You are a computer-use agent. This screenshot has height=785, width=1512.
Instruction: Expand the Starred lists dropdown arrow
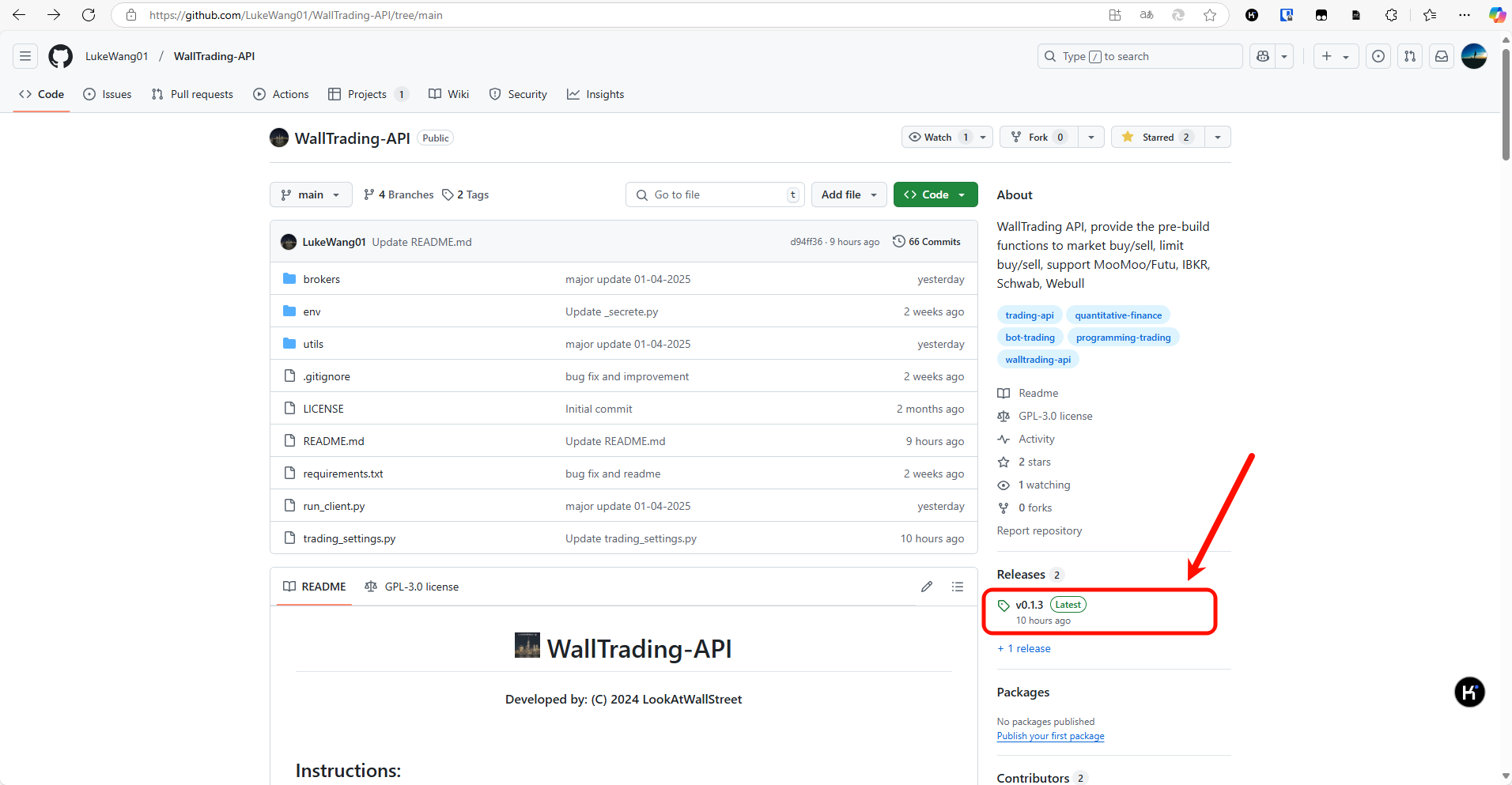pos(1218,137)
